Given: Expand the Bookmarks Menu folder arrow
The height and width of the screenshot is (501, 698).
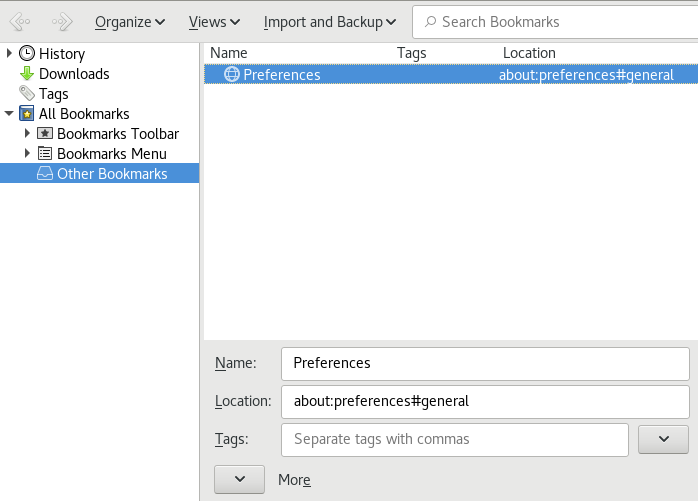Looking at the screenshot, I should tap(28, 154).
